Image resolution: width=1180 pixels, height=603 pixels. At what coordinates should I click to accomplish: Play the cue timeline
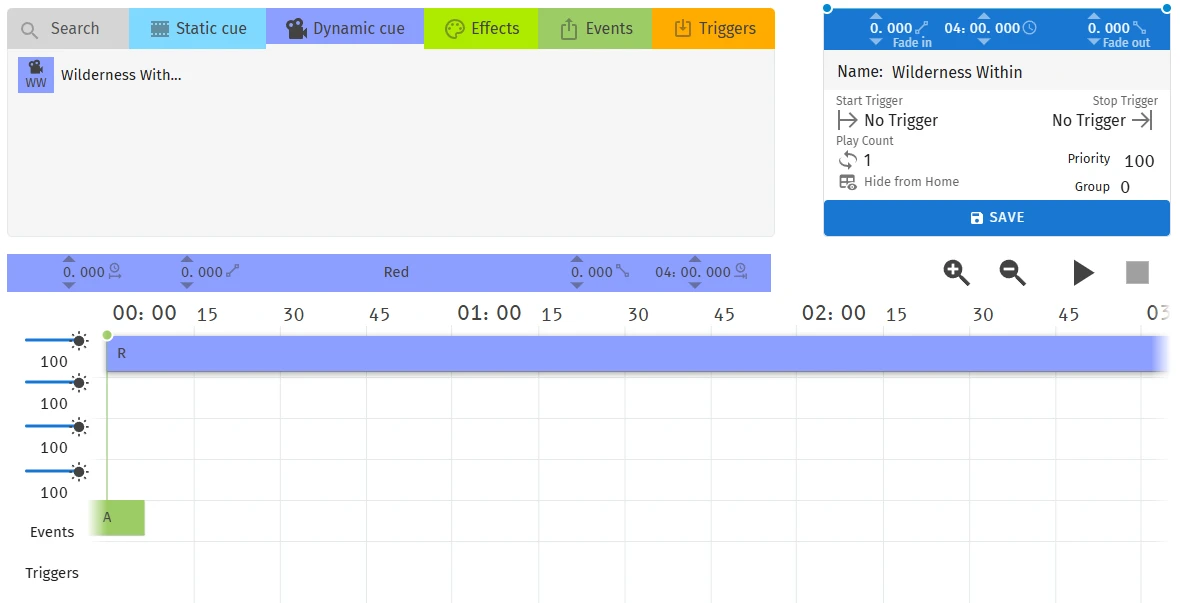1083,273
